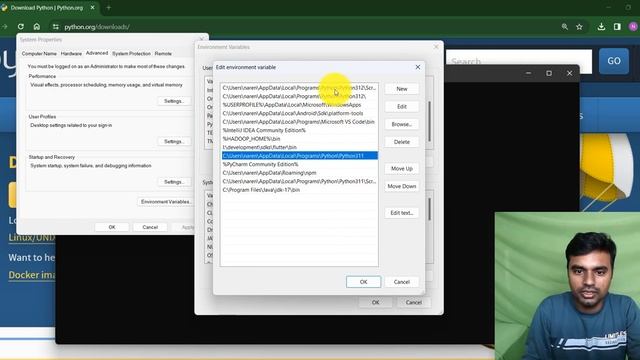Close the Download Python tab
The image size is (640, 360).
coord(93,7)
